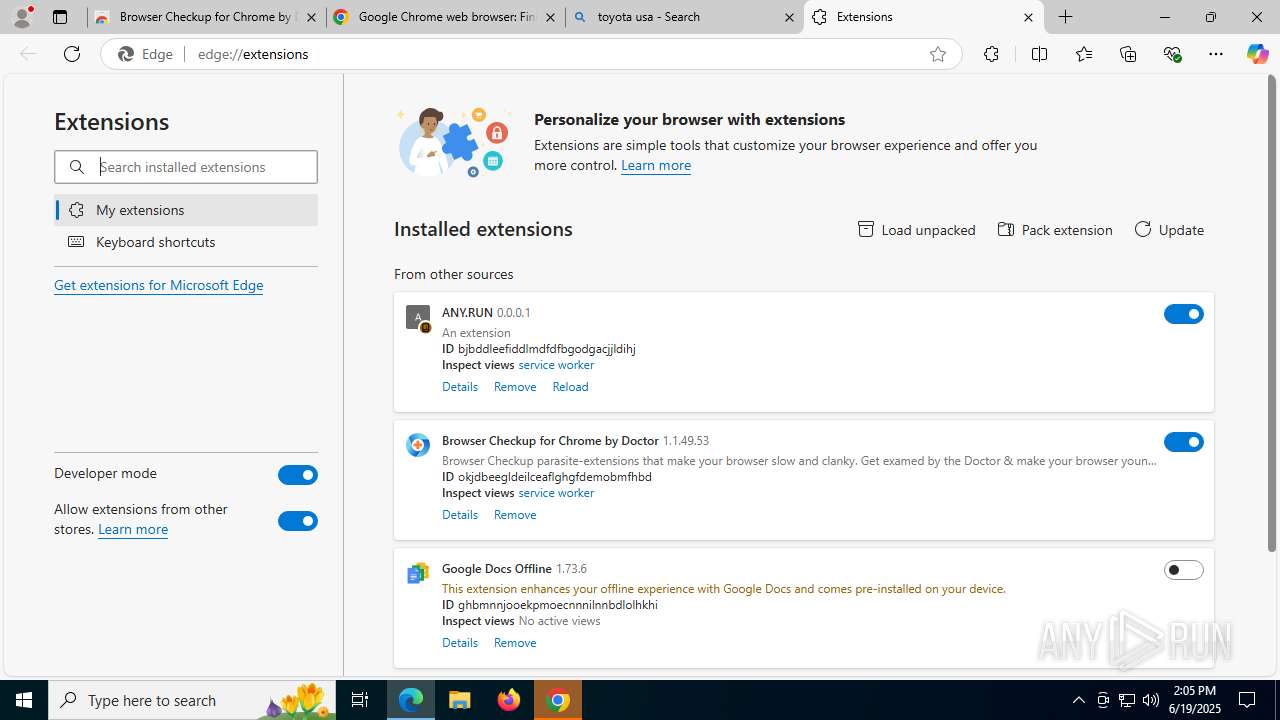
Task: Open Copilot sidebar icon
Action: pyautogui.click(x=1257, y=54)
